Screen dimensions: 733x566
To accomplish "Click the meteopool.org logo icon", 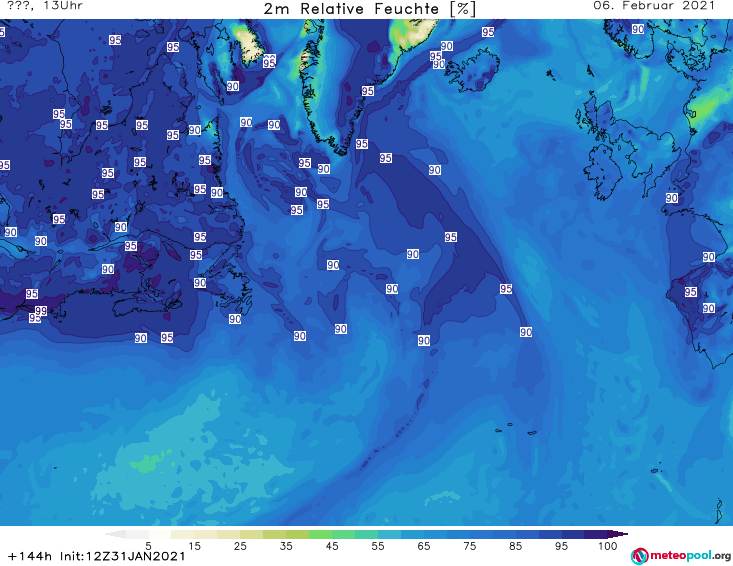I will 639,556.
